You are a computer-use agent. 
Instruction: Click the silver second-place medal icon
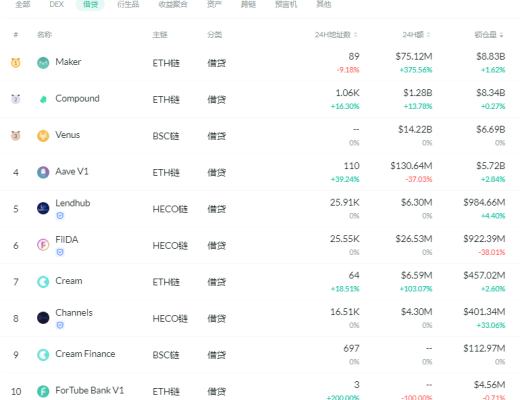pos(16,99)
